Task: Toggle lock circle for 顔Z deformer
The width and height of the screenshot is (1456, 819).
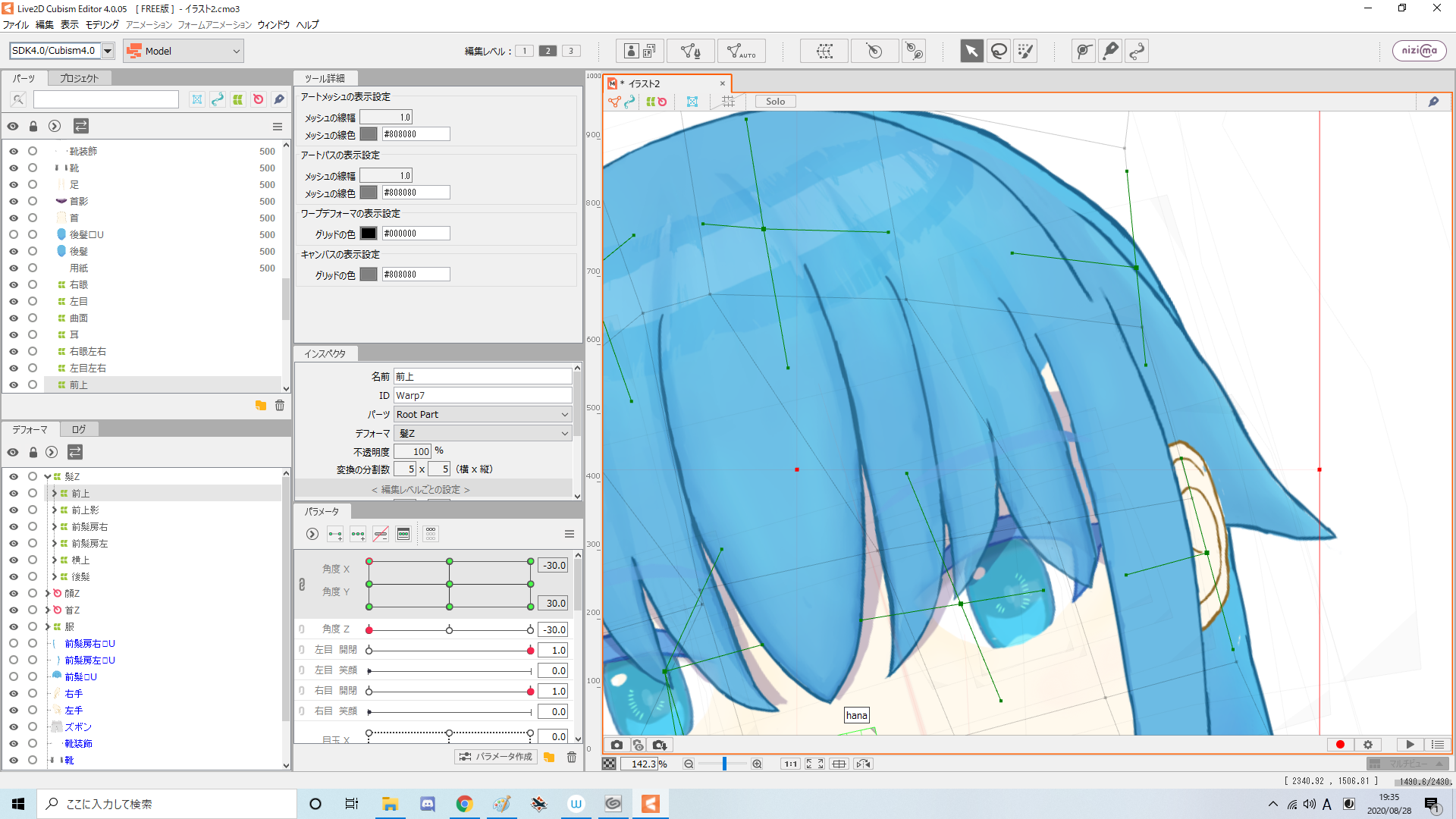Action: [x=33, y=594]
